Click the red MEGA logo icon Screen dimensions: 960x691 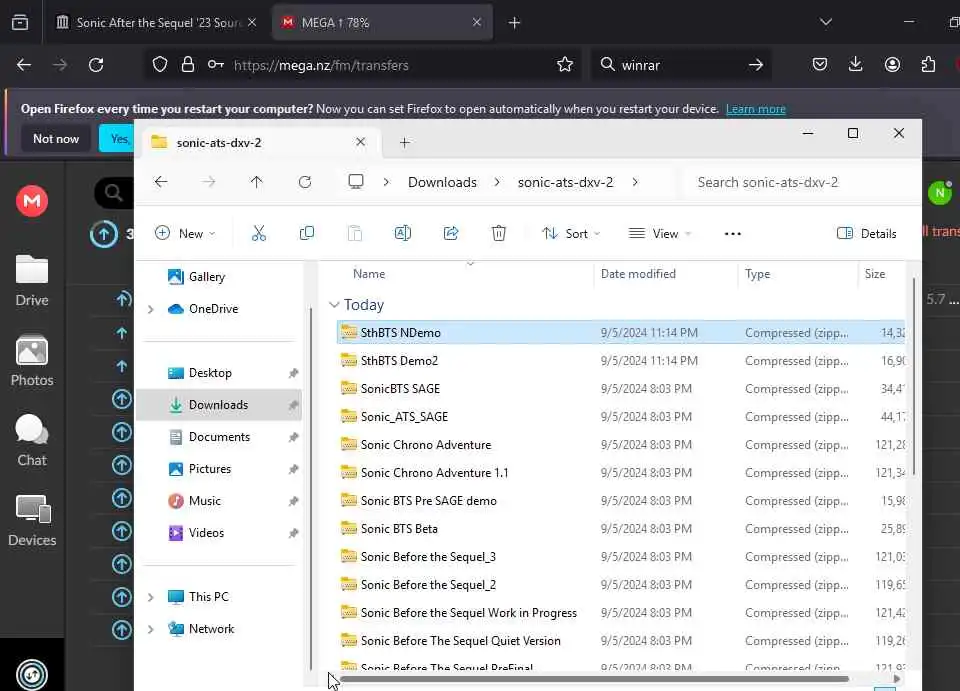[x=32, y=200]
